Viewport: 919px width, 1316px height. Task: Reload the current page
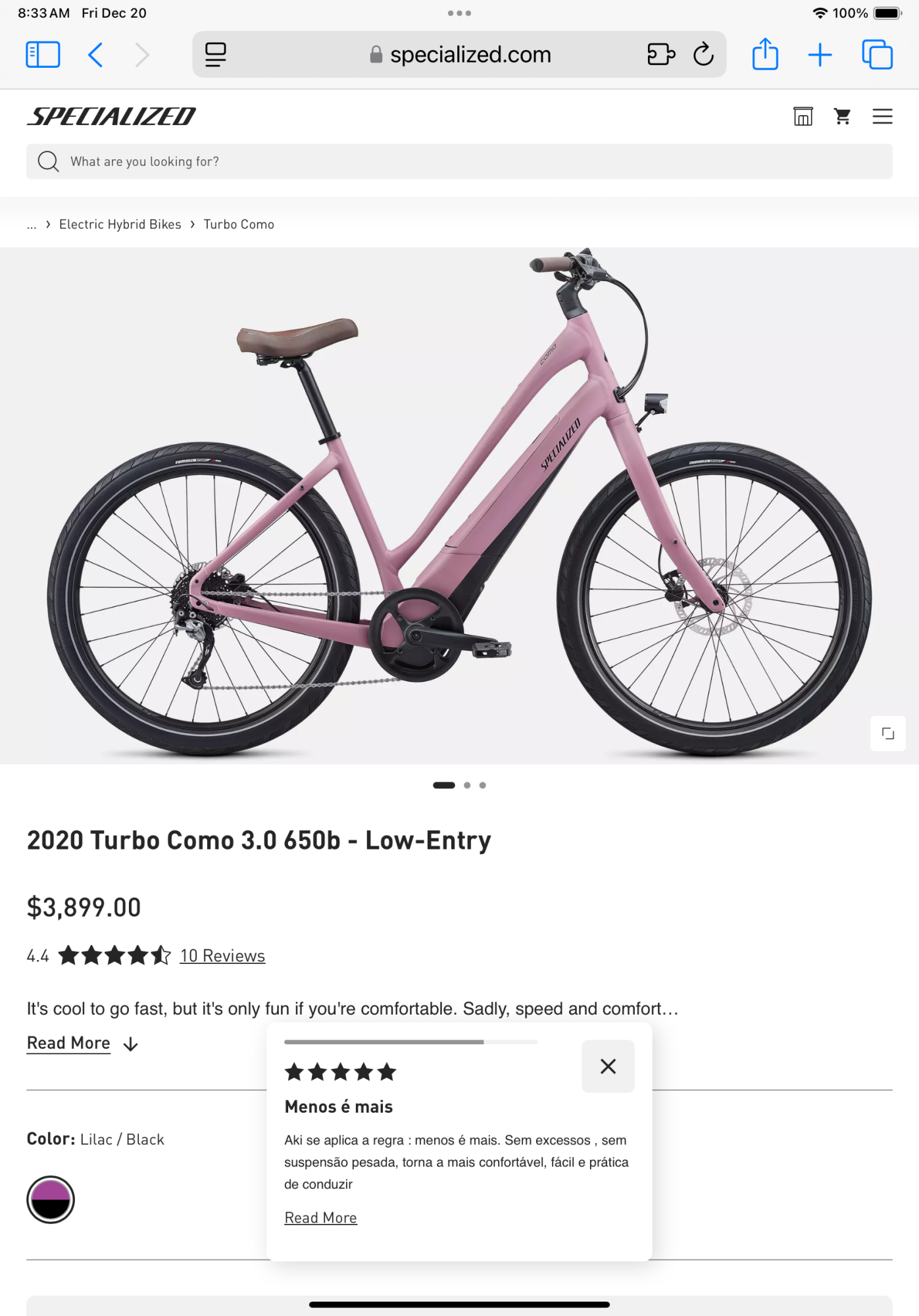(704, 55)
